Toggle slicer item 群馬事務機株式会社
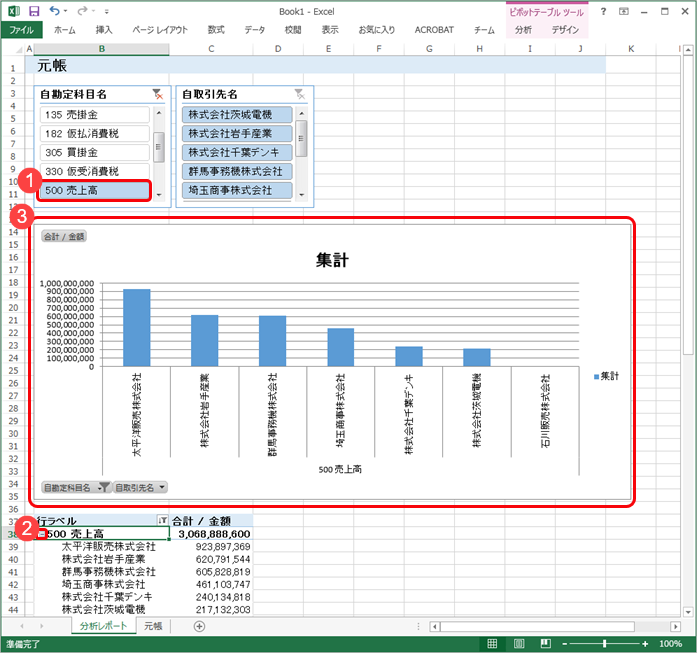 coord(237,171)
